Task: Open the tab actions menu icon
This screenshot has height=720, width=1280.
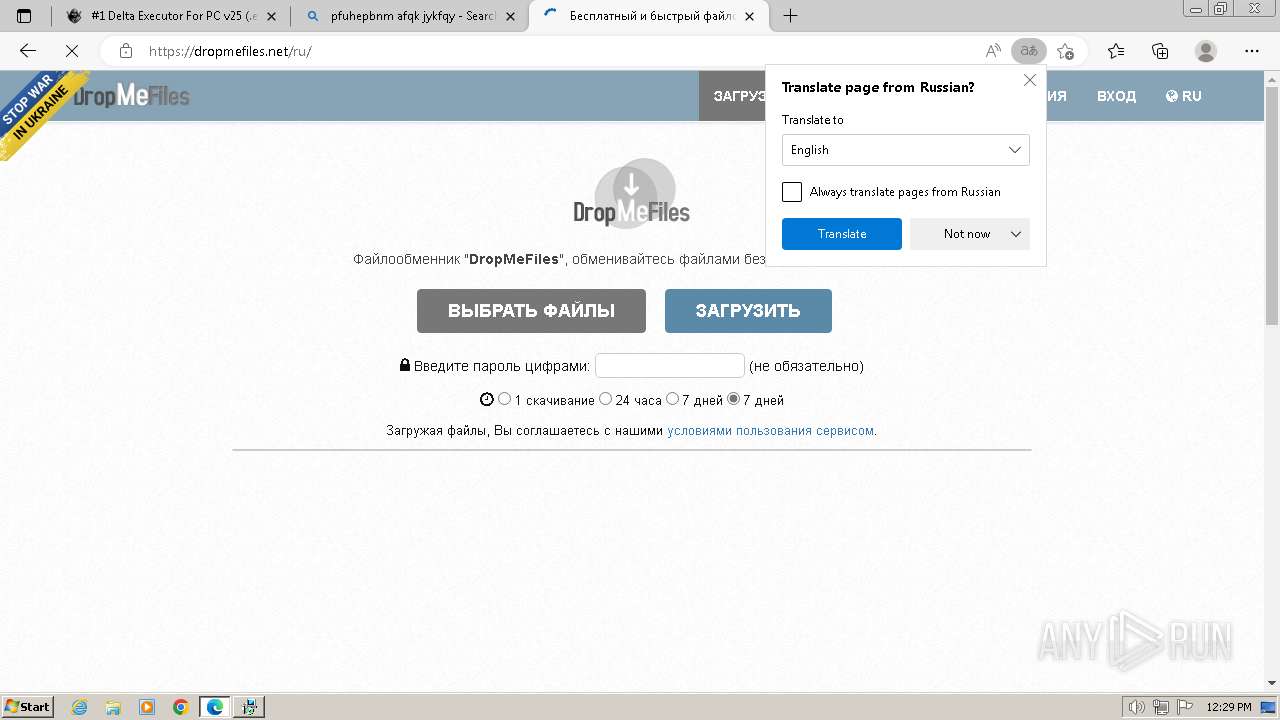Action: 24,16
